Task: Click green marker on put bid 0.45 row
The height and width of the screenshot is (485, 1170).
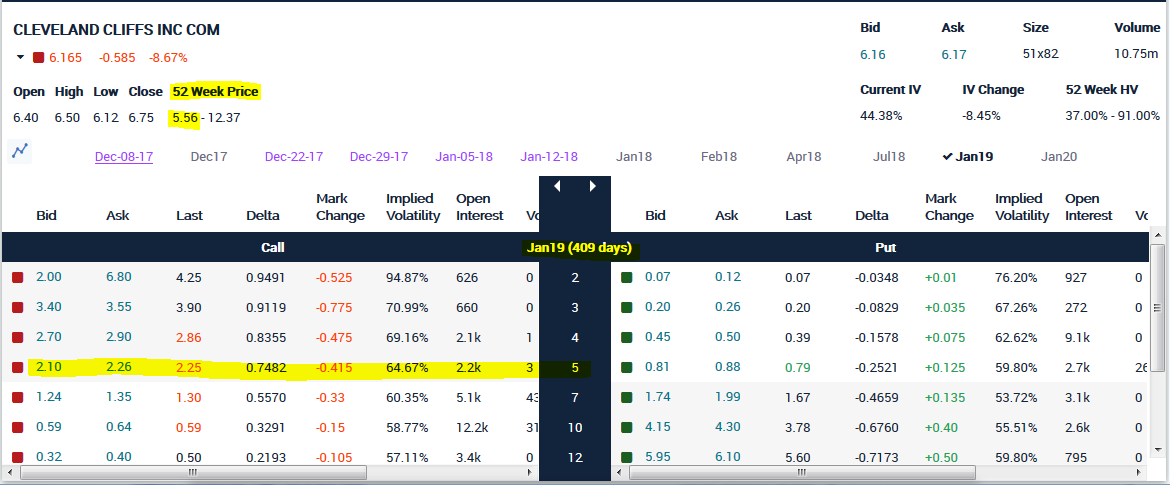Action: (627, 337)
